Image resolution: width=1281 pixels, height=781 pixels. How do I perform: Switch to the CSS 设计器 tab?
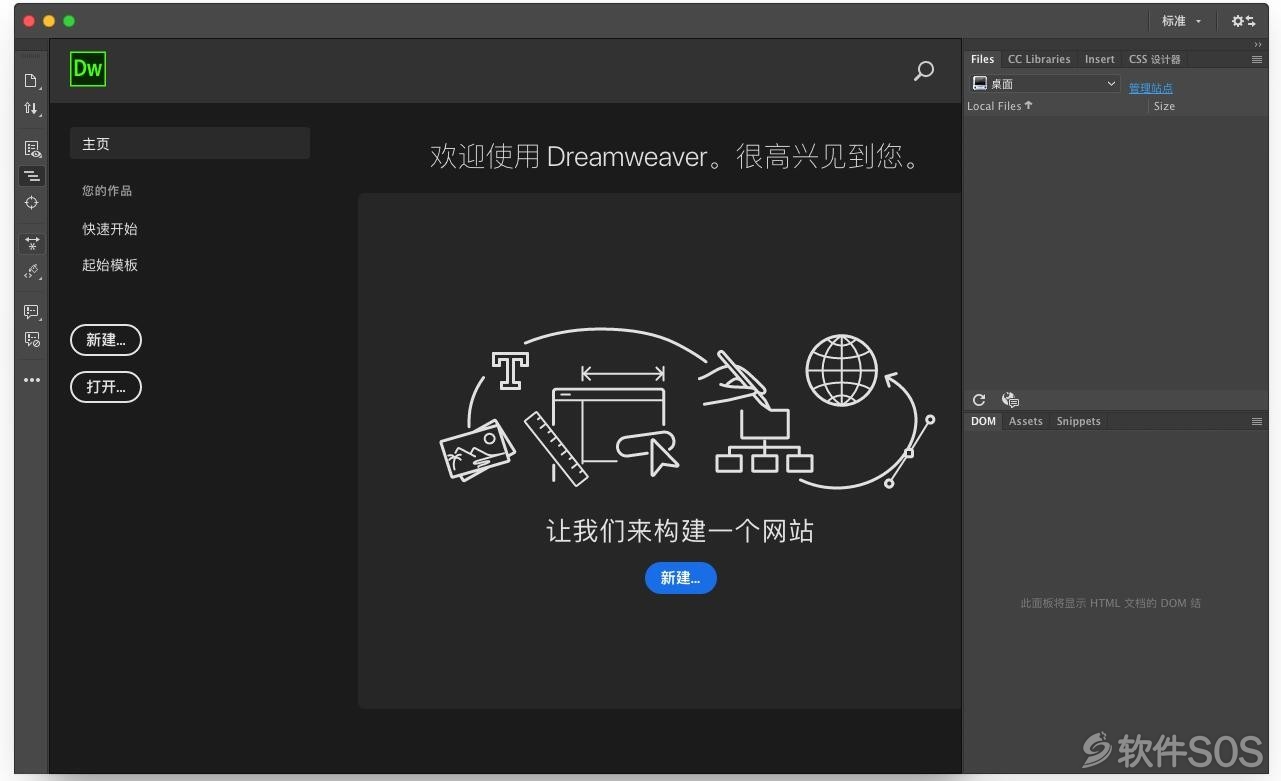tap(1155, 59)
